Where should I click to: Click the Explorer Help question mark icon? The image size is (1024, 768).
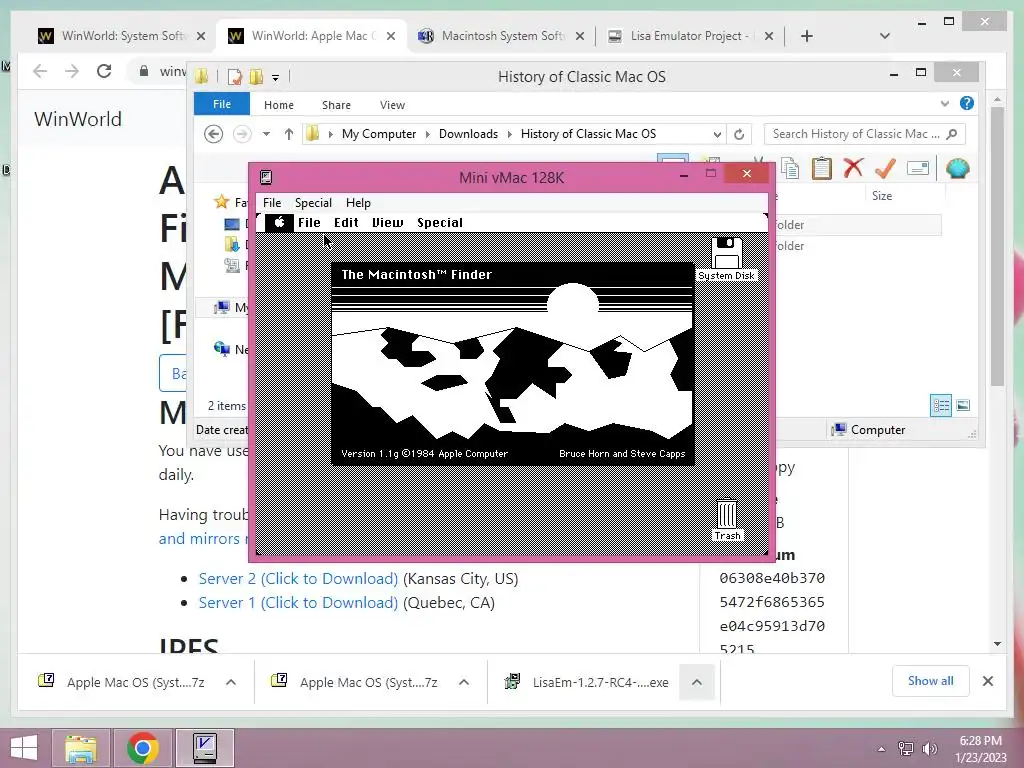click(967, 103)
